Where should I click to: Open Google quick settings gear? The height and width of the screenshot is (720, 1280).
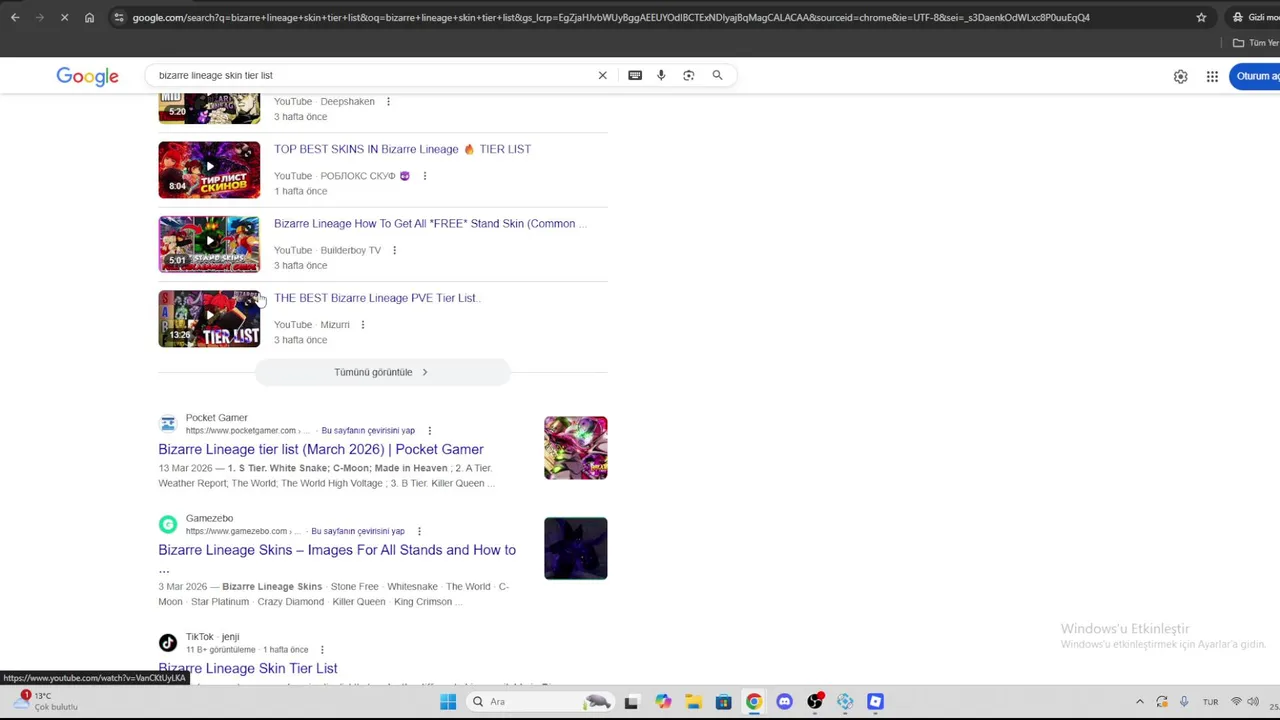point(1181,76)
